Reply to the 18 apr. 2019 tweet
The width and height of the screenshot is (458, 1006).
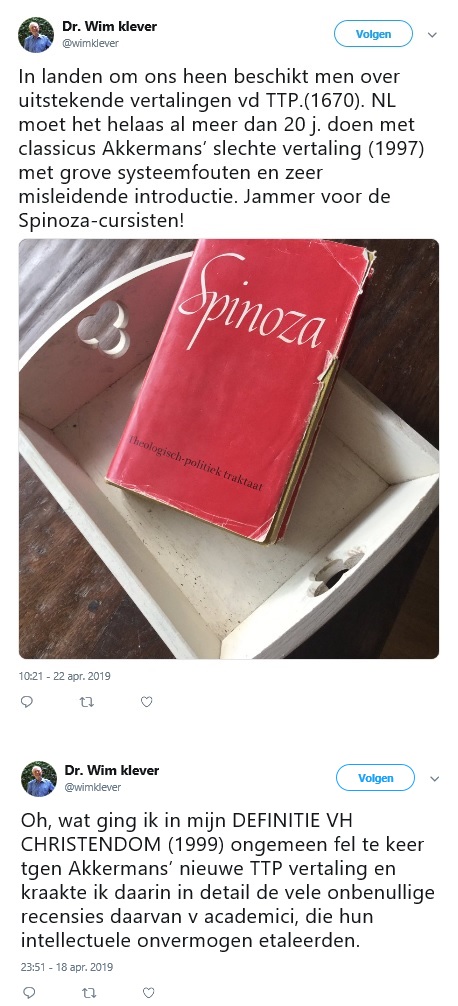28,993
